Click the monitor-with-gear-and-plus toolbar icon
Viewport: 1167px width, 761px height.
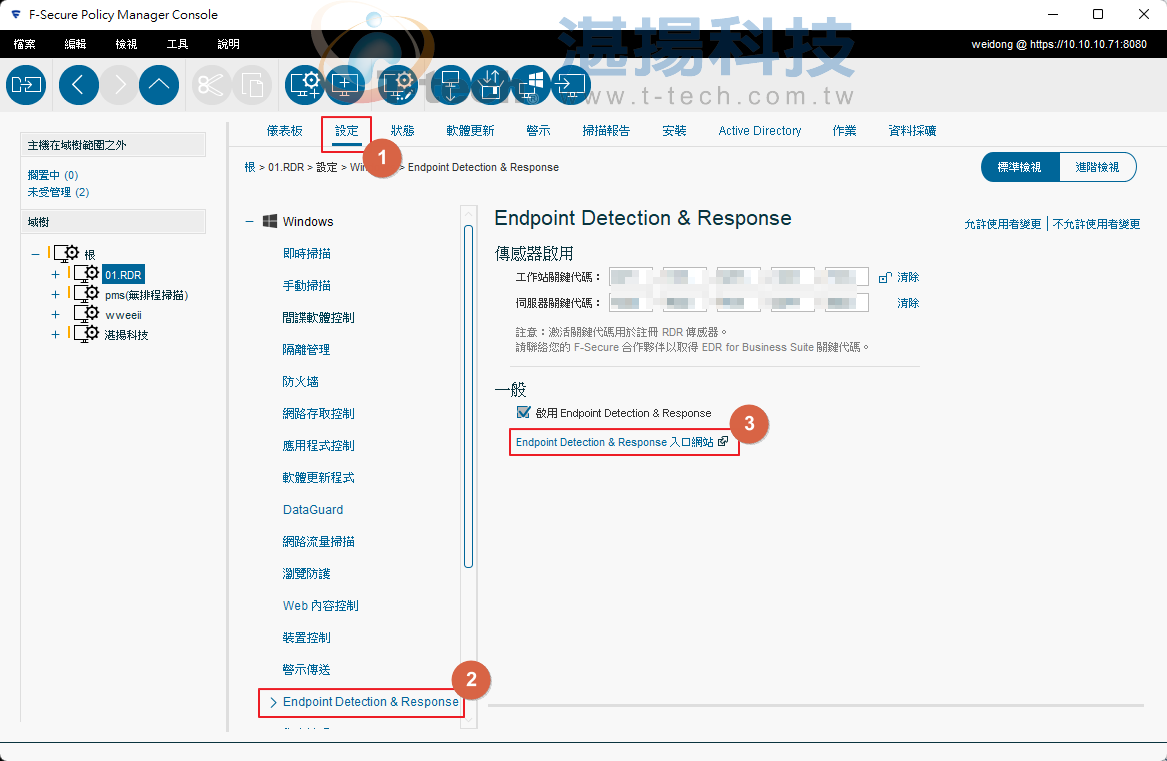point(304,85)
